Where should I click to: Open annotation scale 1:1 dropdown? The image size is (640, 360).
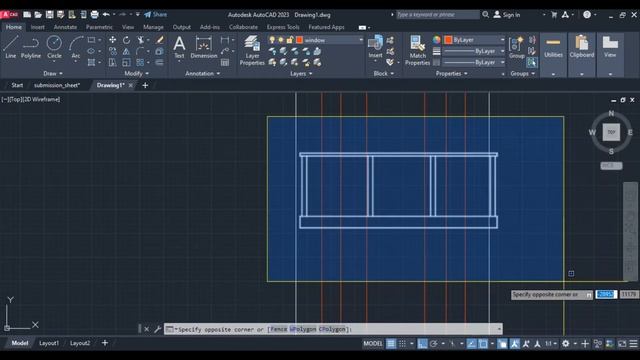[551, 344]
